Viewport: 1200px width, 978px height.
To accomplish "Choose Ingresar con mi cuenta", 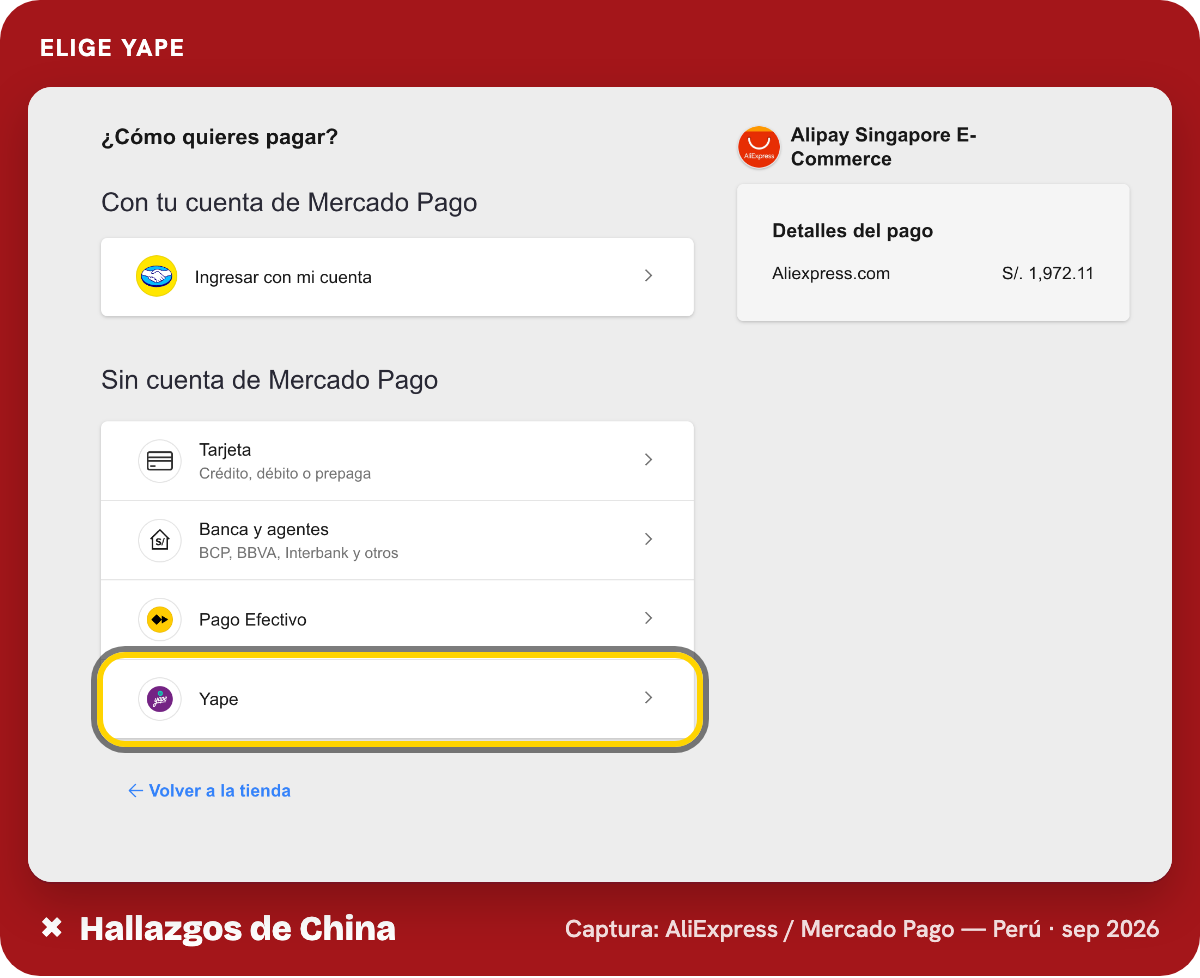I will [397, 277].
